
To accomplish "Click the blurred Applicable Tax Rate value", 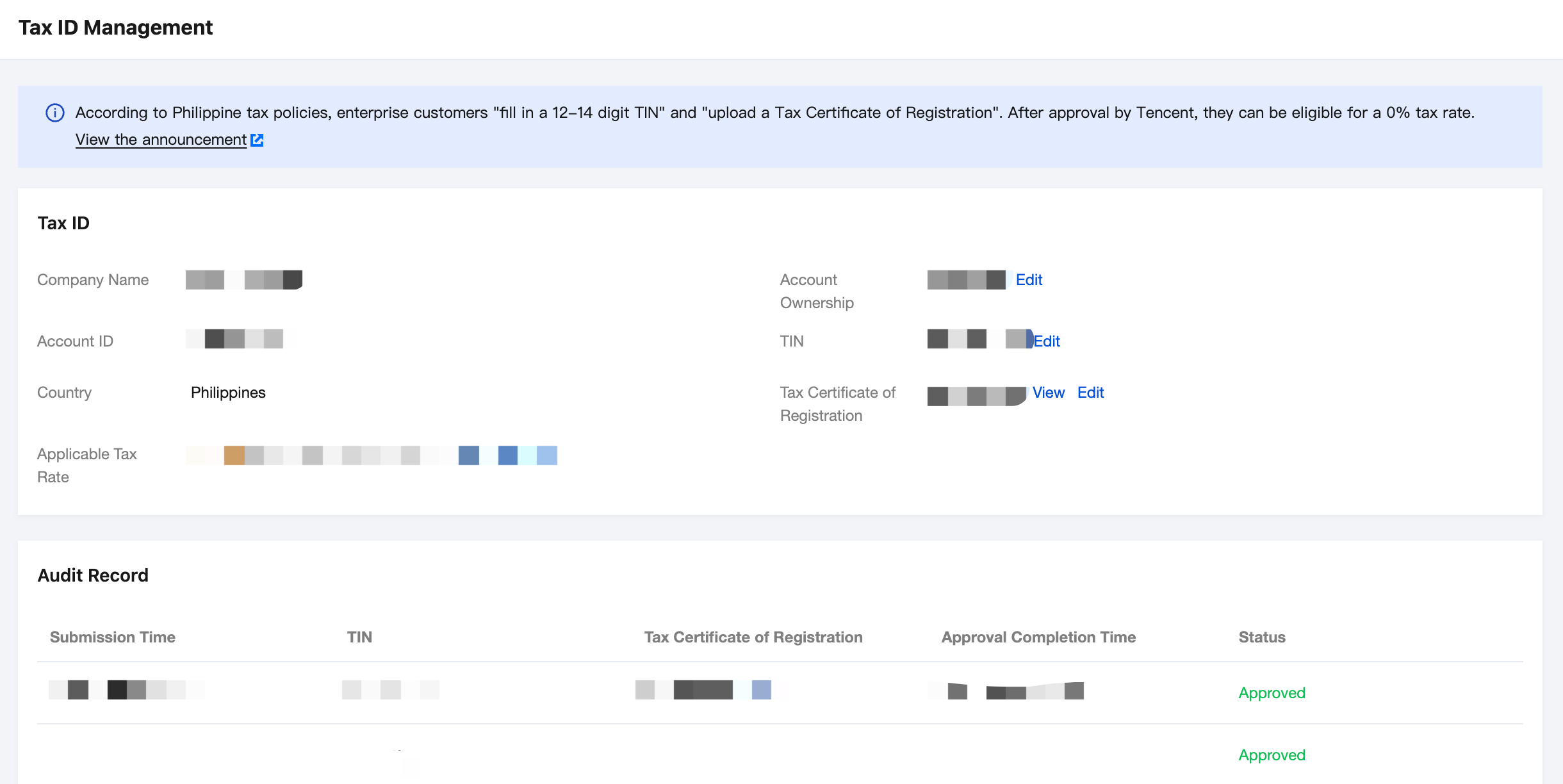I will tap(372, 455).
